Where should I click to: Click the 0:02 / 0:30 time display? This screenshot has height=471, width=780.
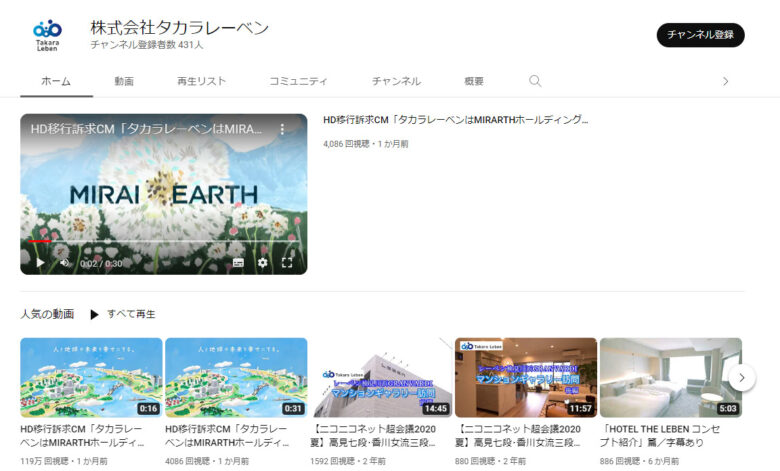pos(101,263)
